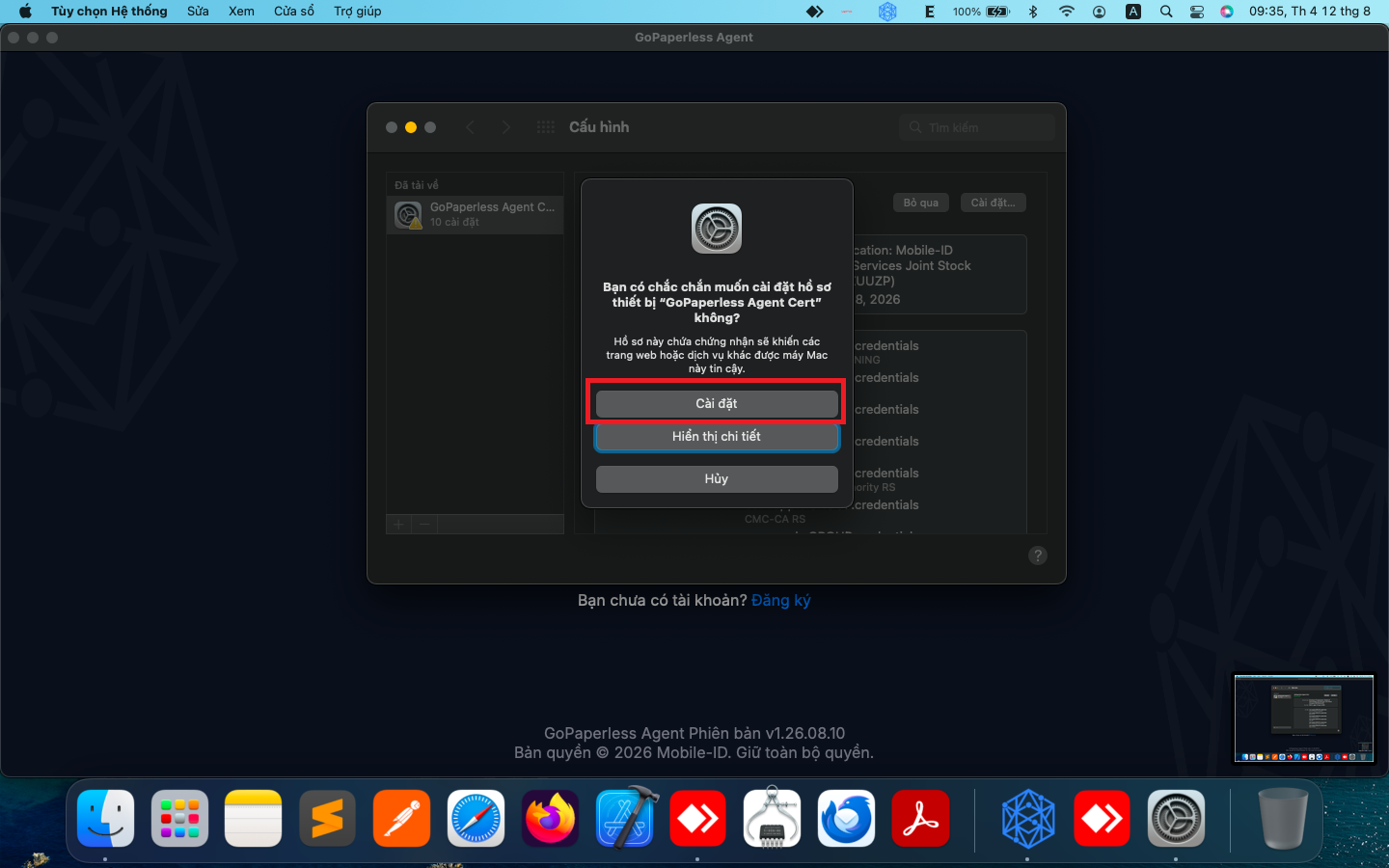1389x868 pixels.
Task: Launch Thunderbird mail from the Dock
Action: coord(847,819)
